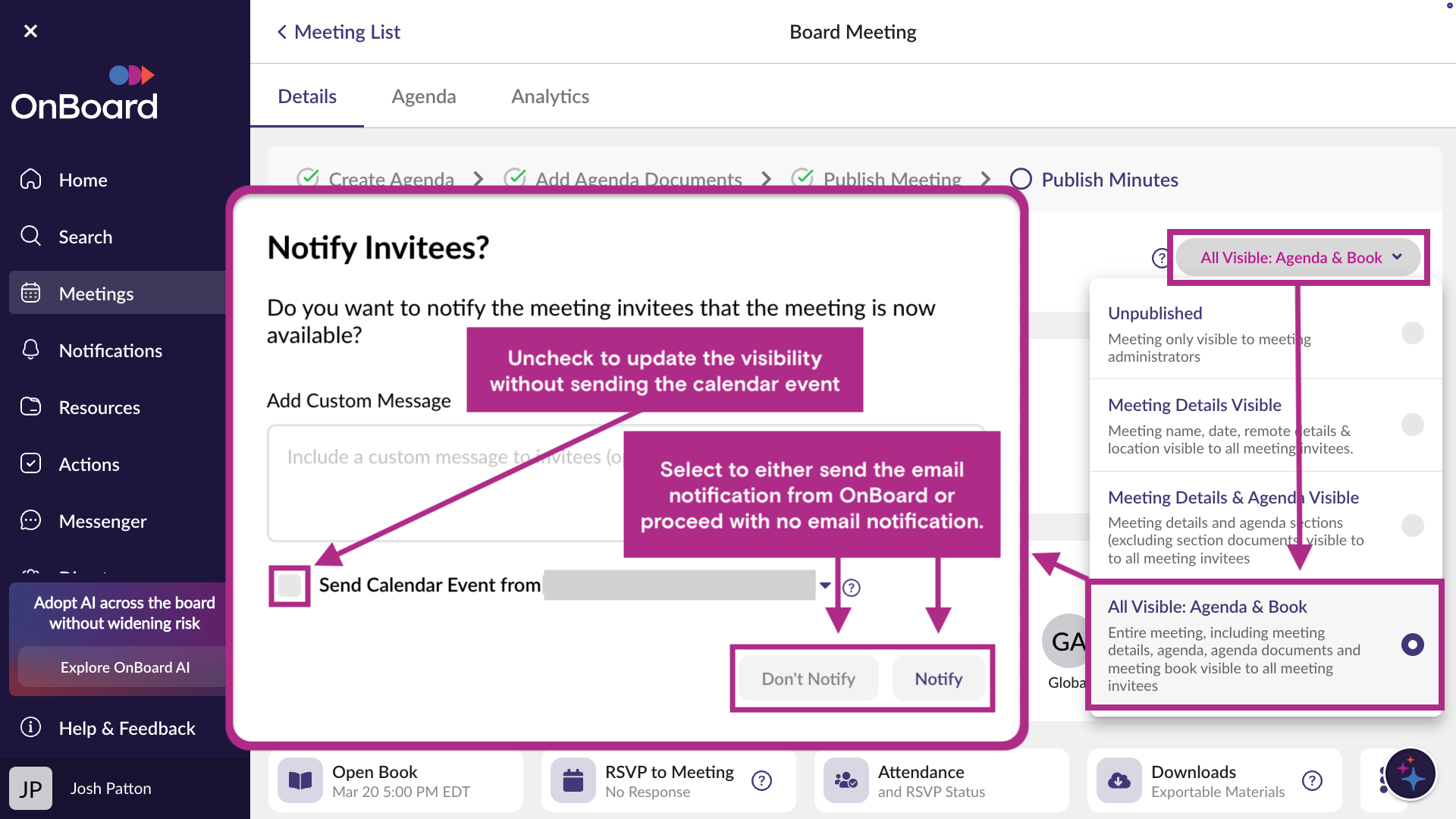
Task: Select Meeting Details Visible radio option
Action: (x=1412, y=425)
